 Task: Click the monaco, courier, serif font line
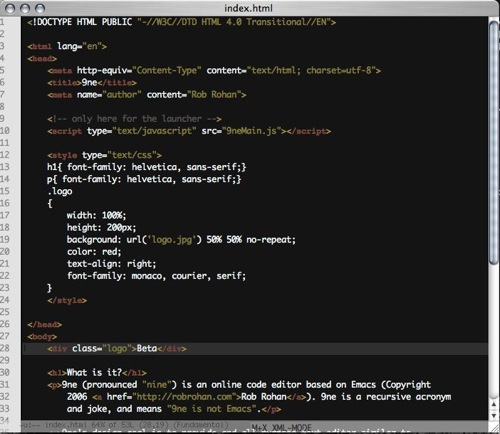point(156,276)
